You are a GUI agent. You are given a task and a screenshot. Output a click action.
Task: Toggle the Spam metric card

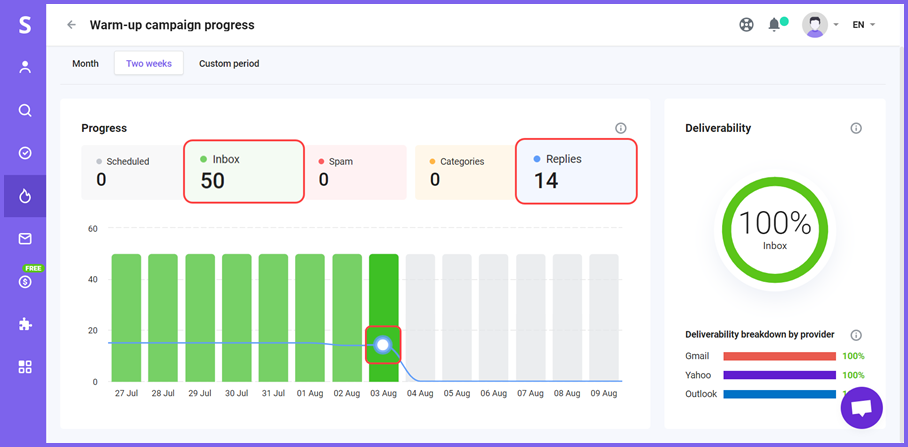click(355, 173)
